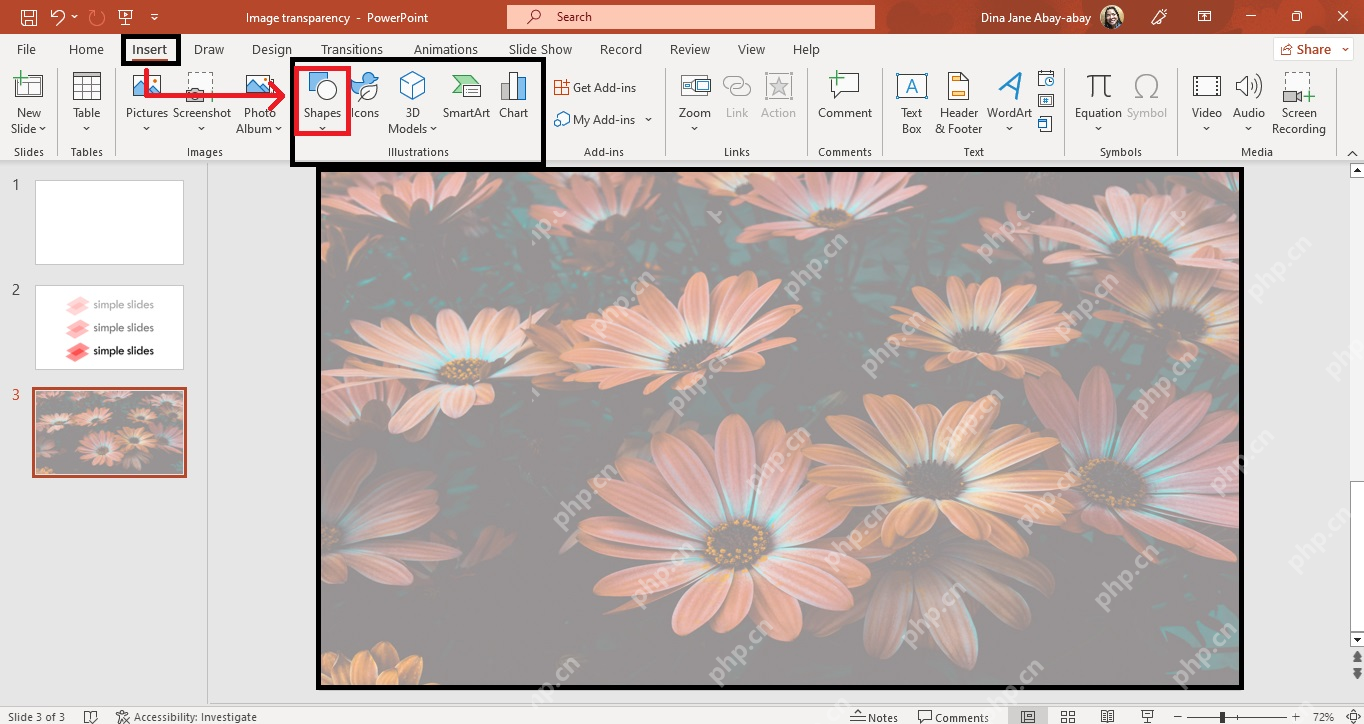Open the Table insert menu
The image size is (1364, 724).
tap(87, 103)
